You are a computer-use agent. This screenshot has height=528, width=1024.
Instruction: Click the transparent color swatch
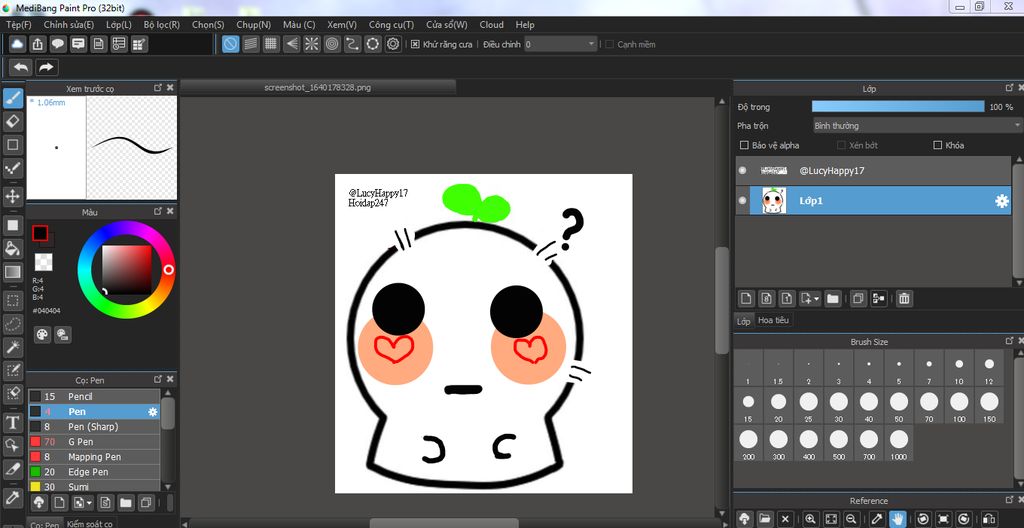point(43,262)
